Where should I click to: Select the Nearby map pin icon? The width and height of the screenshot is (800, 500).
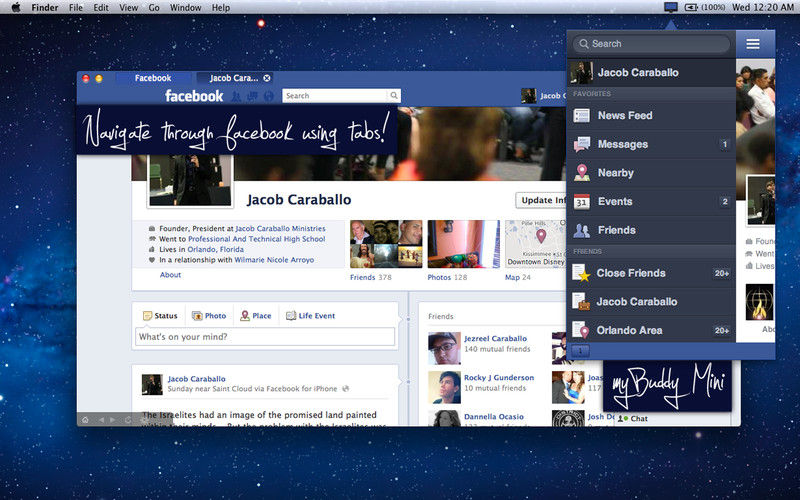point(582,173)
